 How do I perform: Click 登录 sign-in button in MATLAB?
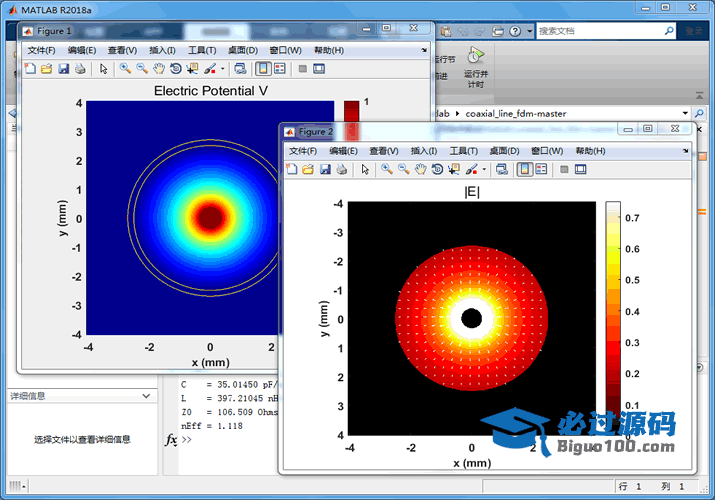point(694,31)
